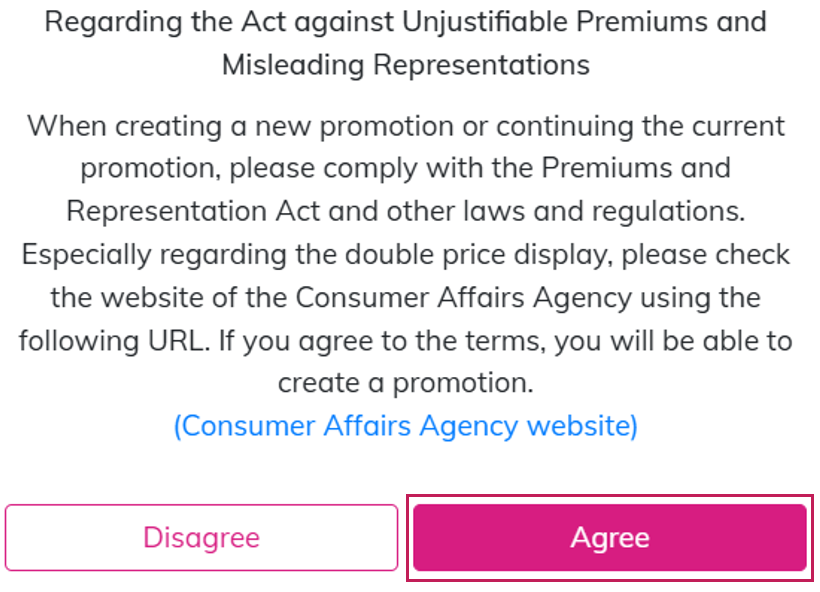Click the line starting "following URL. If you agree"
820x592 pixels.
click(x=405, y=340)
